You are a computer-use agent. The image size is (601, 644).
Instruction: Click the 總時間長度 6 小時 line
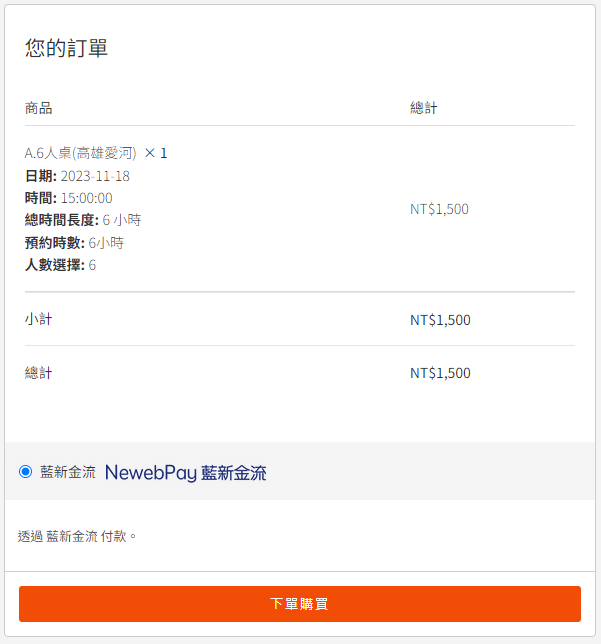click(83, 220)
